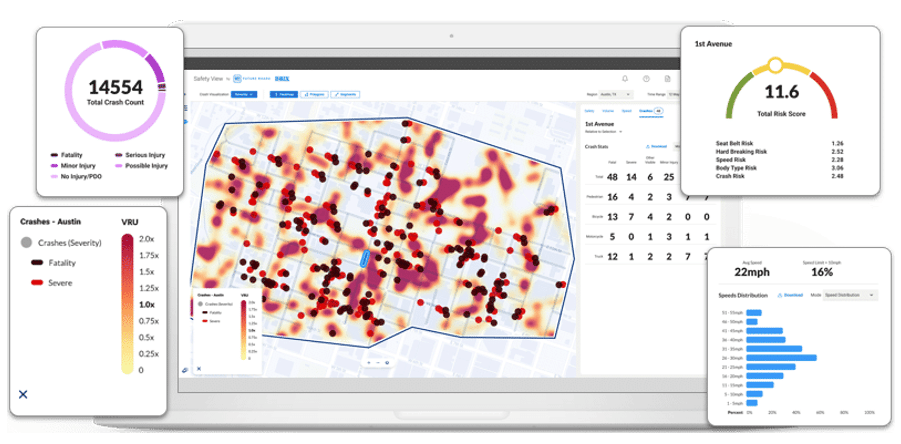Viewport: 901px width, 444px height.
Task: Click the 22mph average speed value
Action: (x=752, y=272)
